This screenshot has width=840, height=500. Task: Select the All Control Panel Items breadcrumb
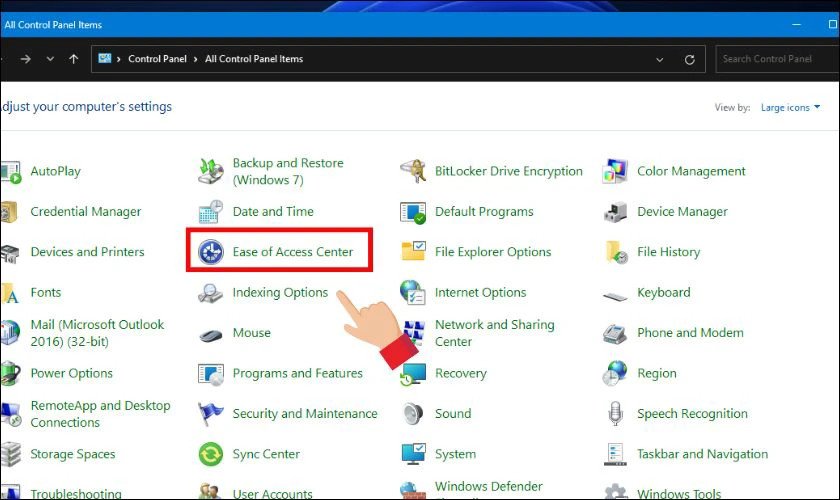pos(253,59)
